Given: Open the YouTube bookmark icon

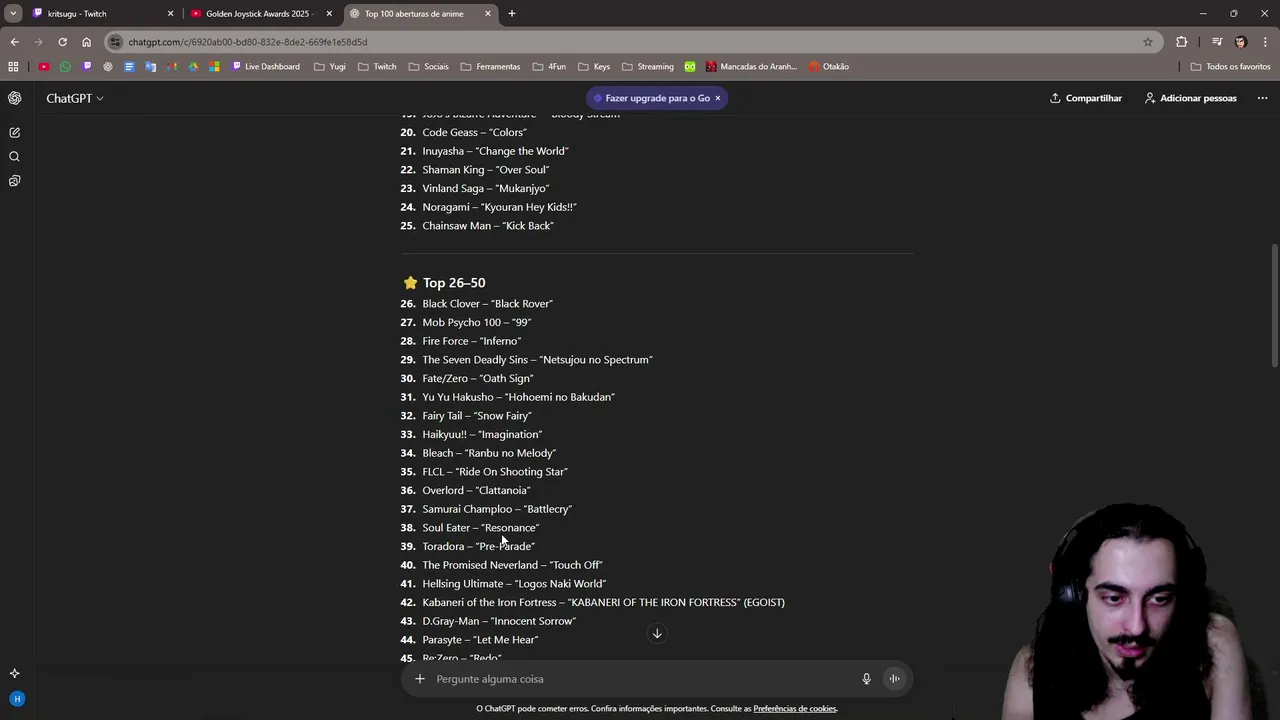Looking at the screenshot, I should point(44,67).
